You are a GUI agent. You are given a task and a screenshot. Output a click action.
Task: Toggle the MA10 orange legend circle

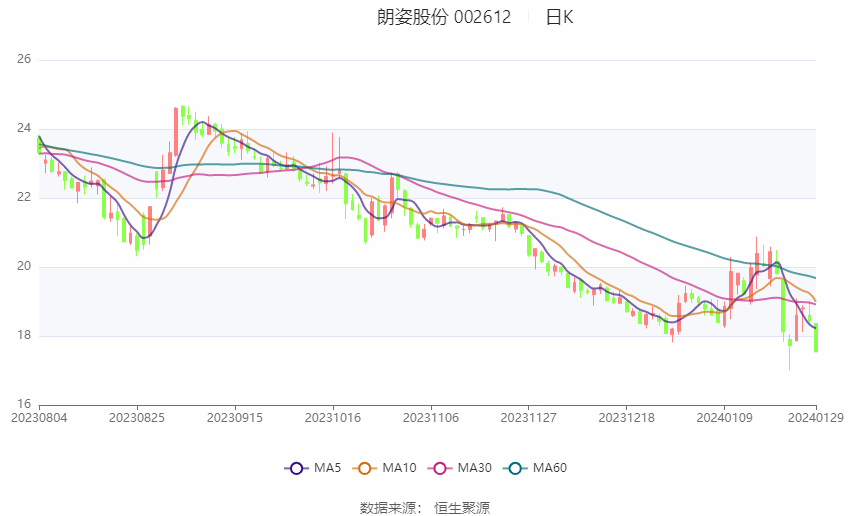coord(364,468)
